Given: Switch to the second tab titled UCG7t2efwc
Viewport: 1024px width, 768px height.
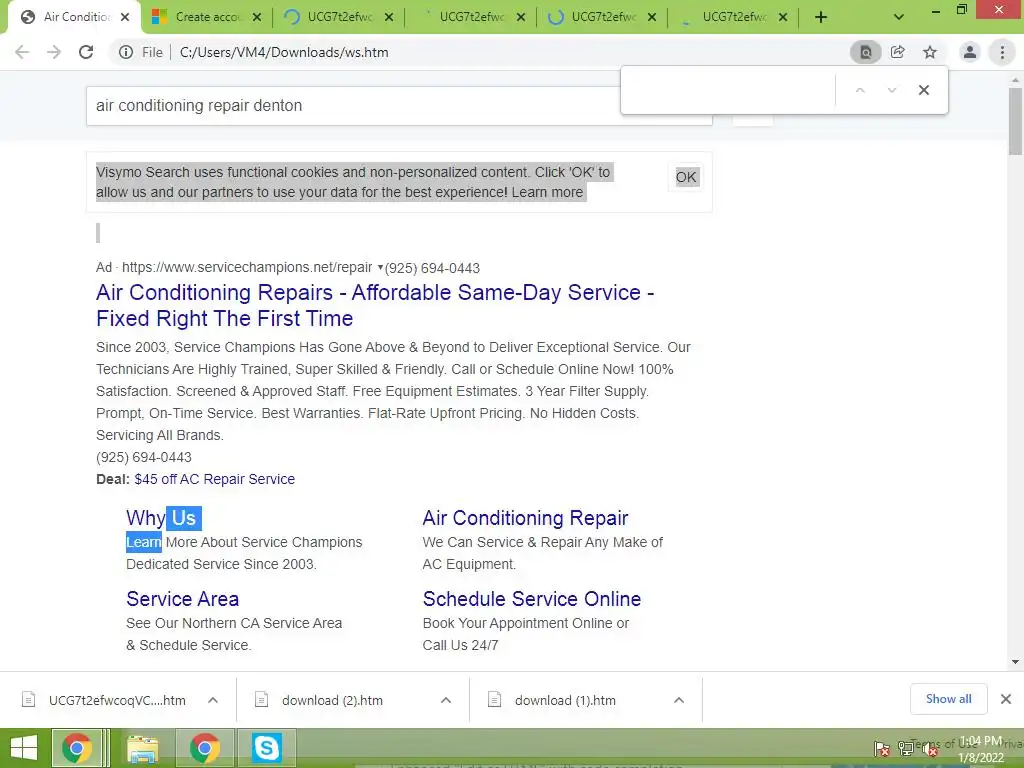Looking at the screenshot, I should [470, 18].
